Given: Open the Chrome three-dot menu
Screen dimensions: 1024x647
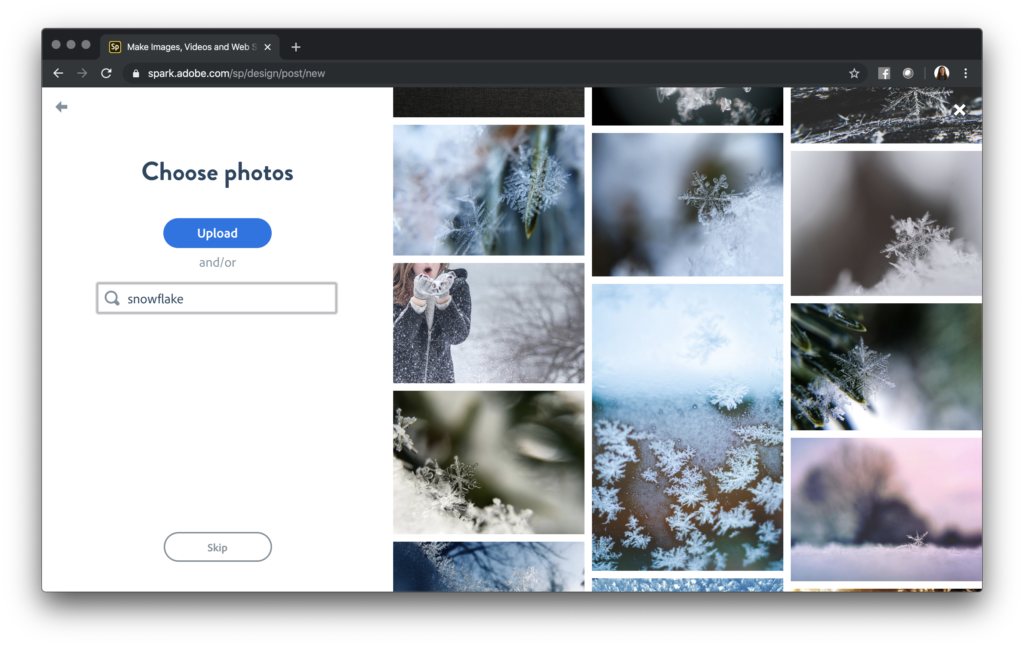Looking at the screenshot, I should 965,73.
